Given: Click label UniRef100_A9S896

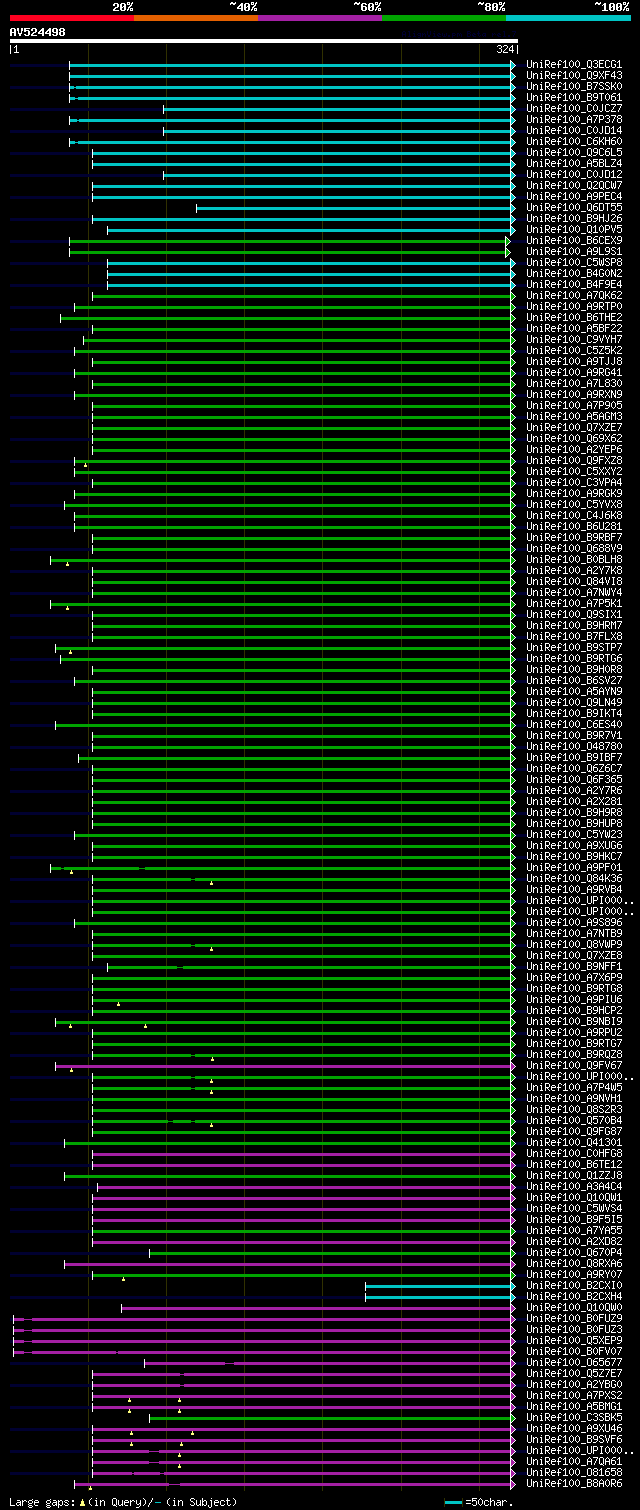Looking at the screenshot, I should tap(574, 923).
